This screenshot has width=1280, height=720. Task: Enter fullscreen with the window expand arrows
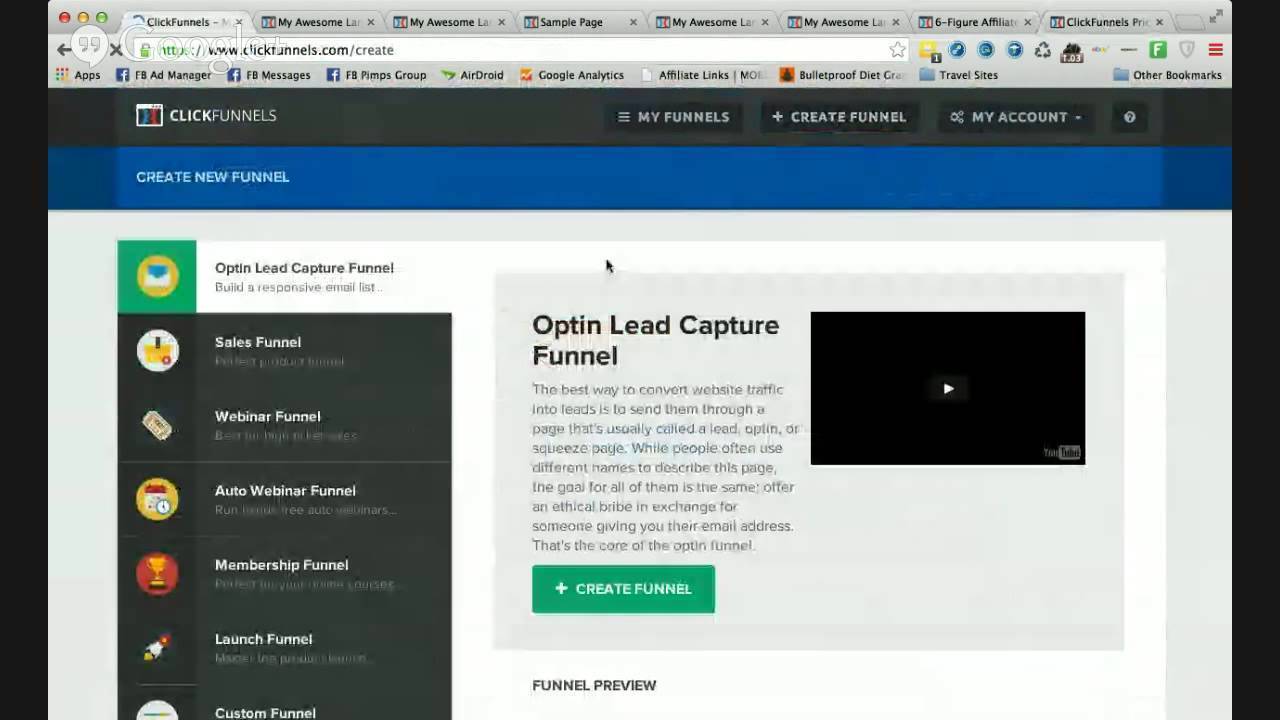point(1216,17)
